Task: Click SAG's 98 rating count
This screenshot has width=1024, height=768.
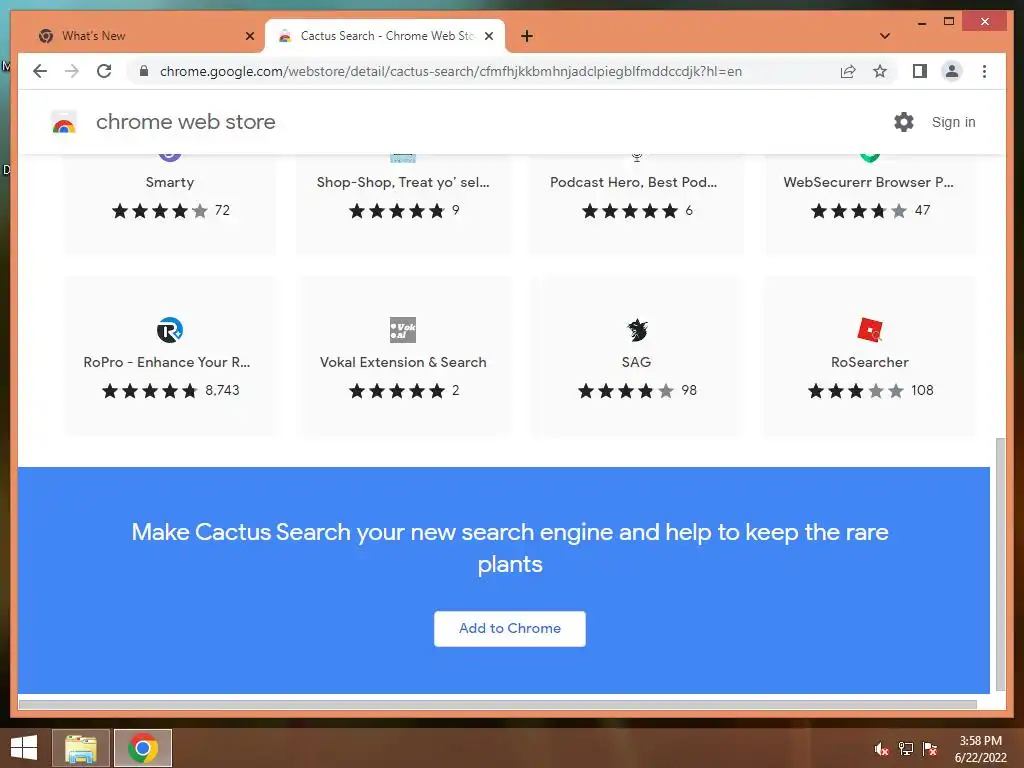Action: [x=689, y=391]
